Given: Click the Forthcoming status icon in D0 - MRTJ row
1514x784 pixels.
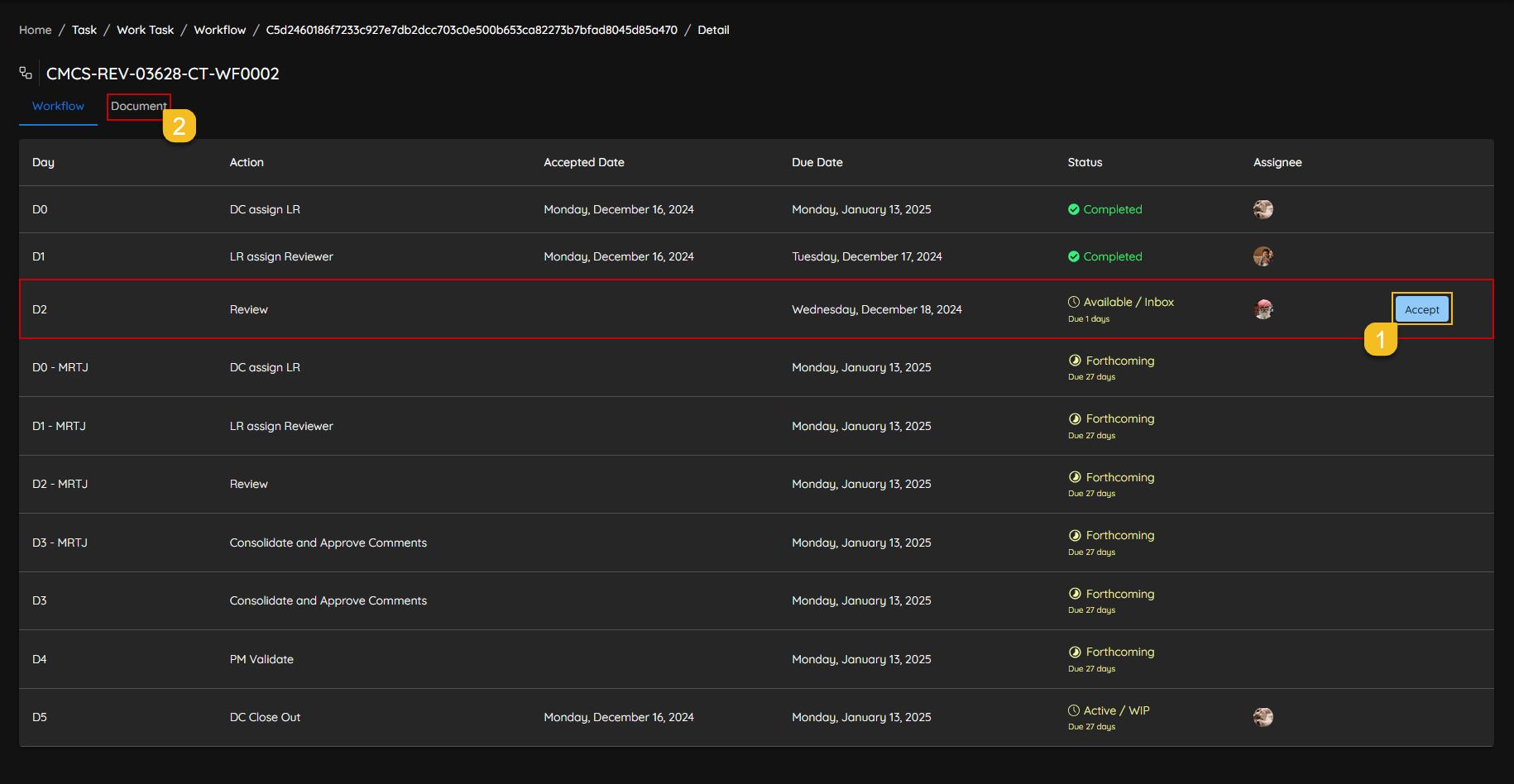Looking at the screenshot, I should click(x=1075, y=361).
